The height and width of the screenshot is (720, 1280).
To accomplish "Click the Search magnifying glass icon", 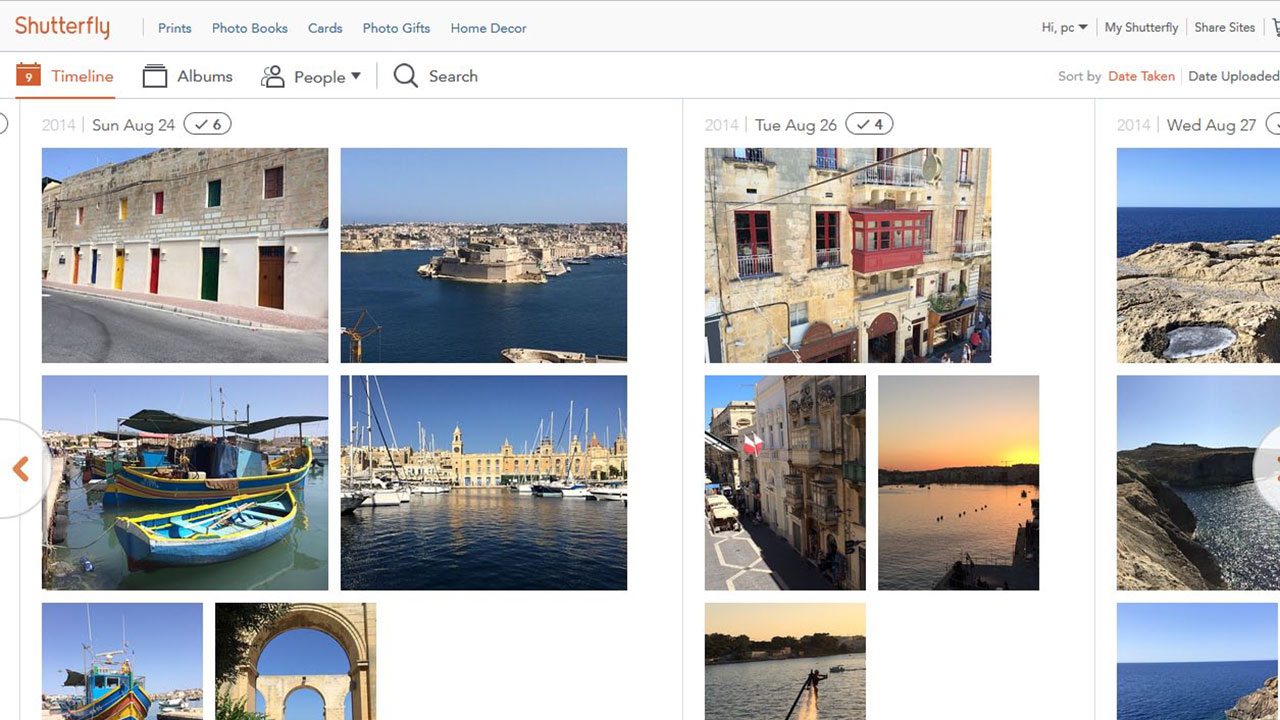I will (x=405, y=76).
